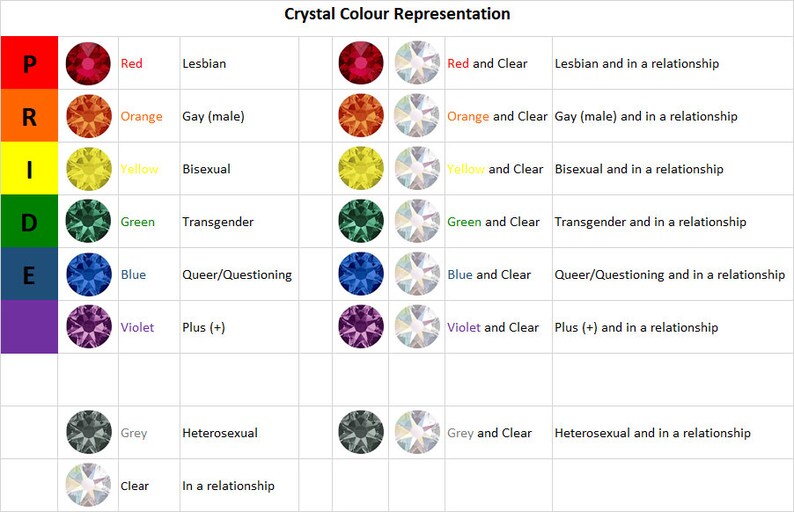Select the orange R color block
The height and width of the screenshot is (512, 794).
coord(29,115)
